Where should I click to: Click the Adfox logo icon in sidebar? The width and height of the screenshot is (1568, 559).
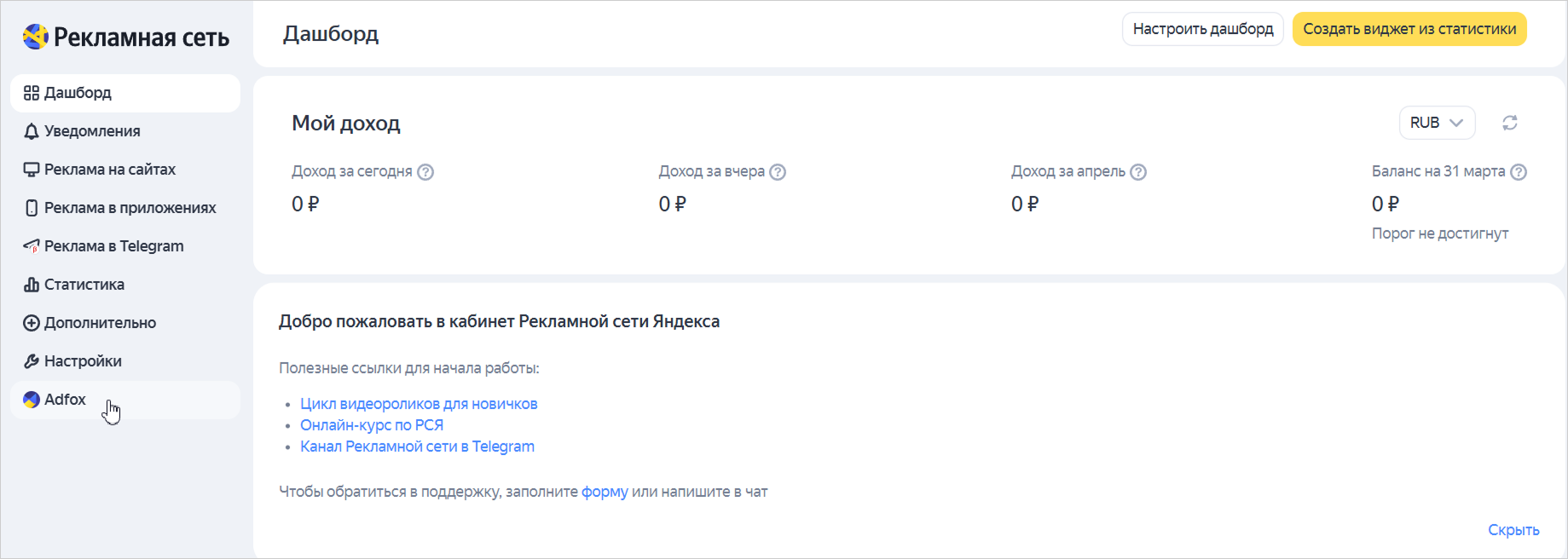point(32,400)
